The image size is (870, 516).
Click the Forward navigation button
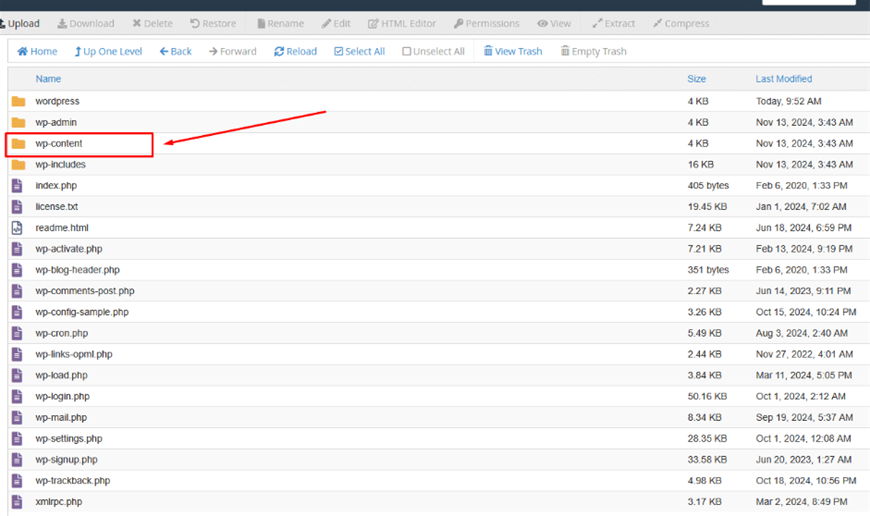(233, 51)
